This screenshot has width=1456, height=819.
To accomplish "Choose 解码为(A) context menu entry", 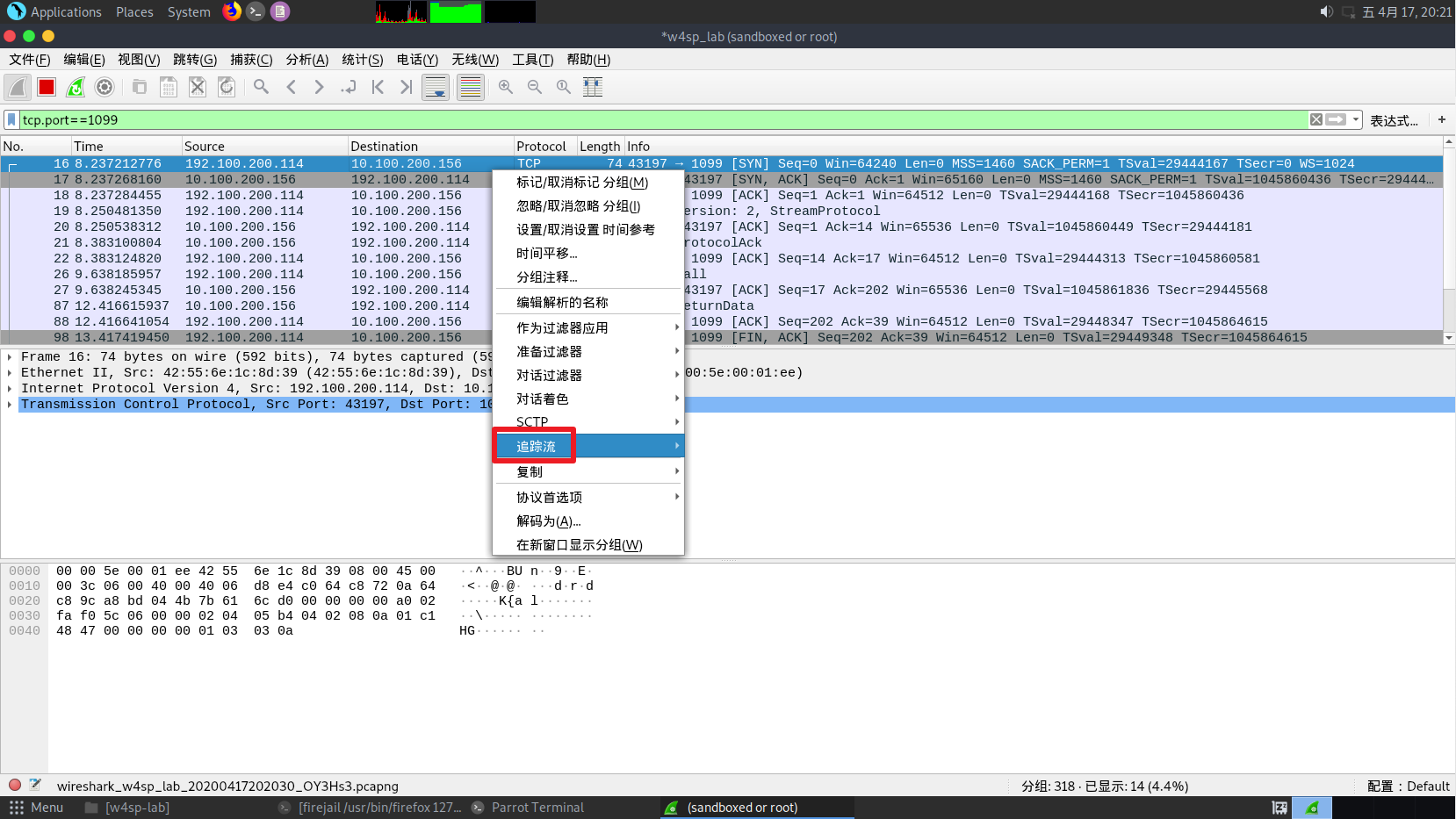I will [587, 521].
